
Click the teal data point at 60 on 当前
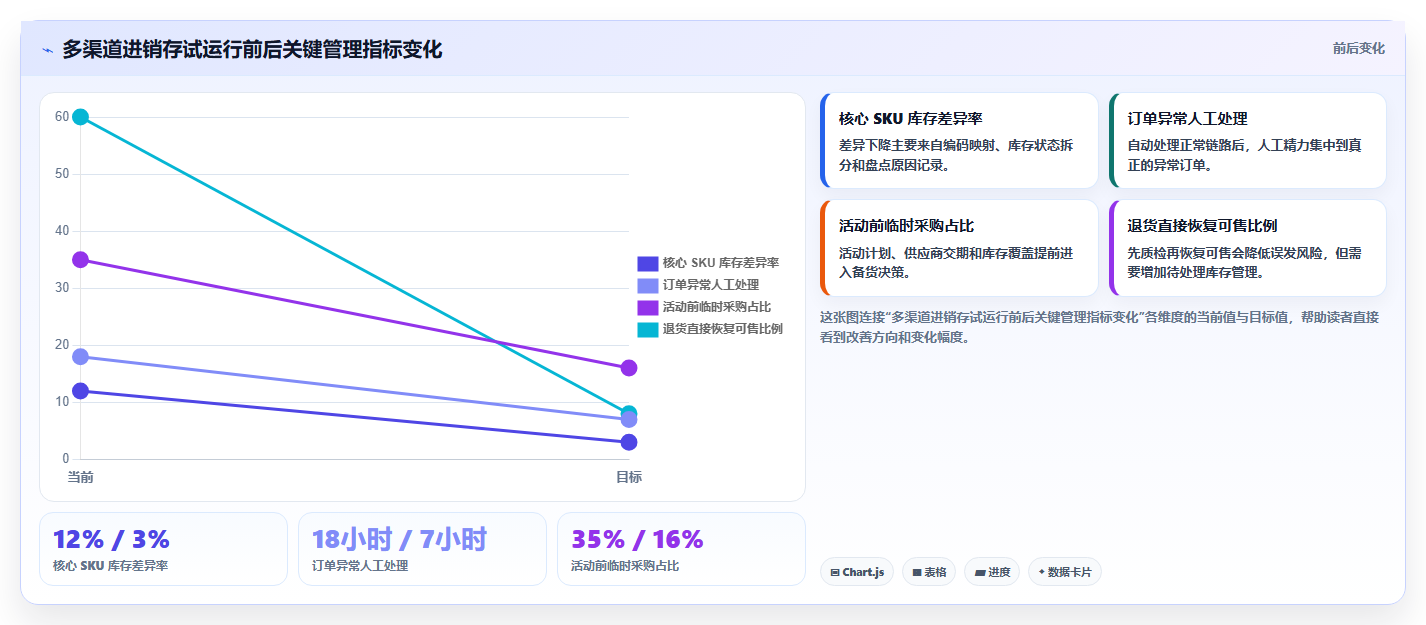click(x=81, y=117)
